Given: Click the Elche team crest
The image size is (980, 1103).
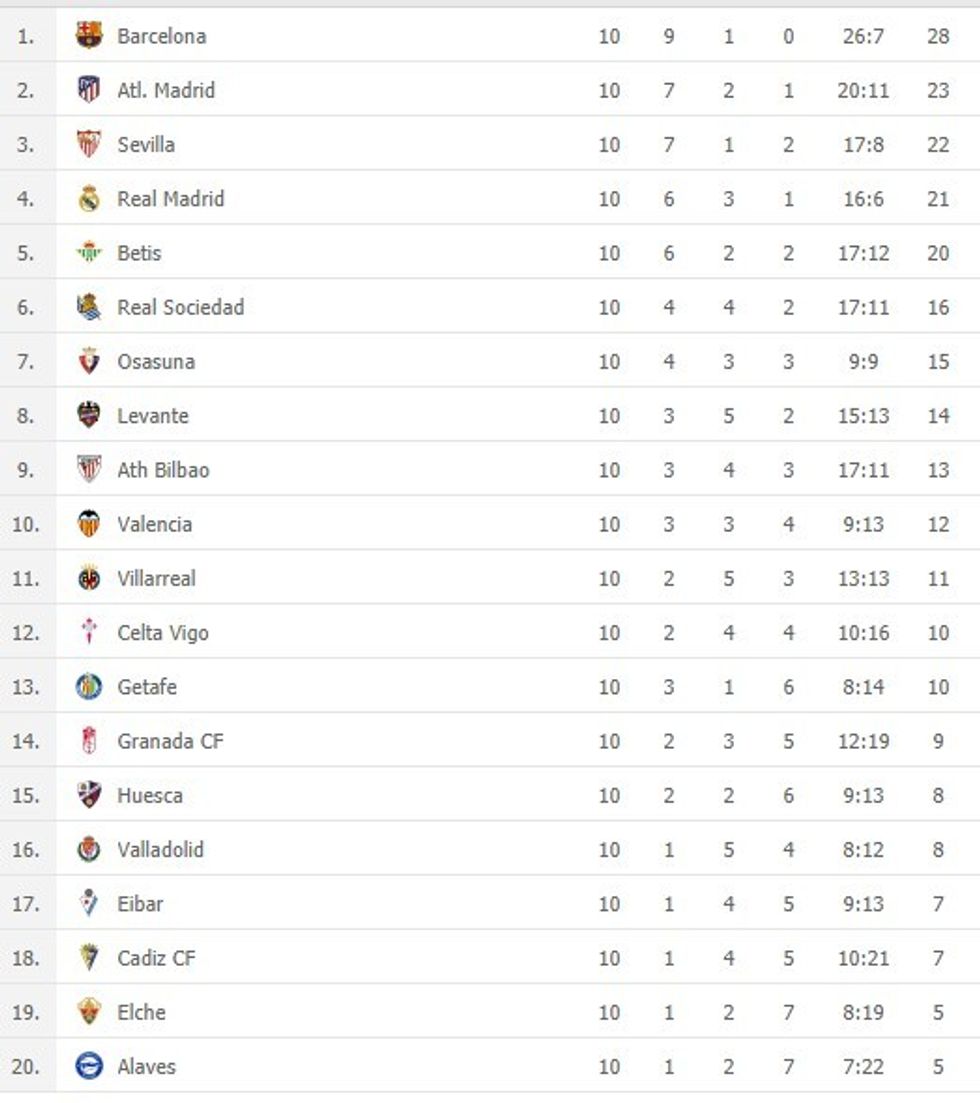Looking at the screenshot, I should coord(89,1012).
